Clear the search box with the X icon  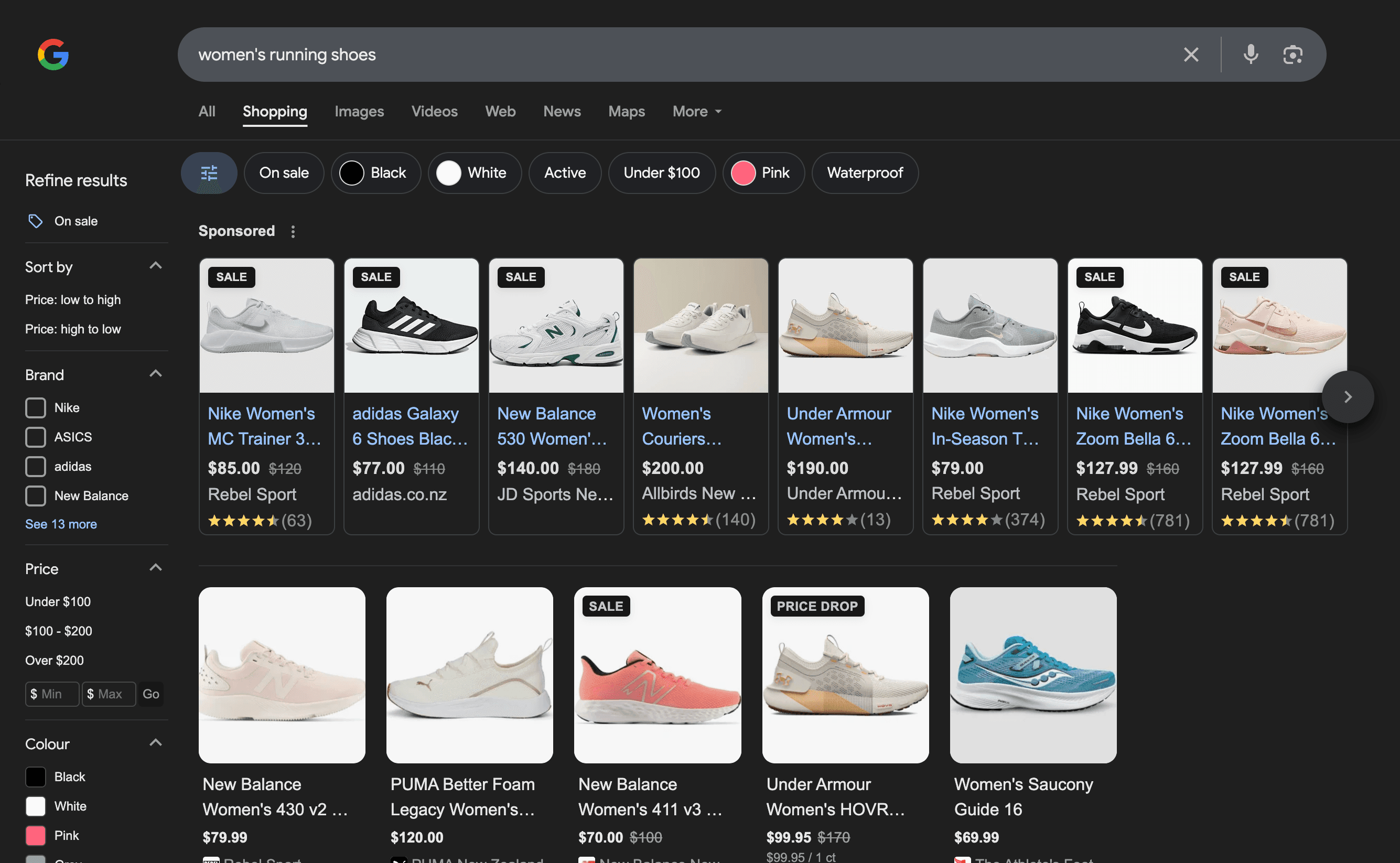coord(1191,55)
